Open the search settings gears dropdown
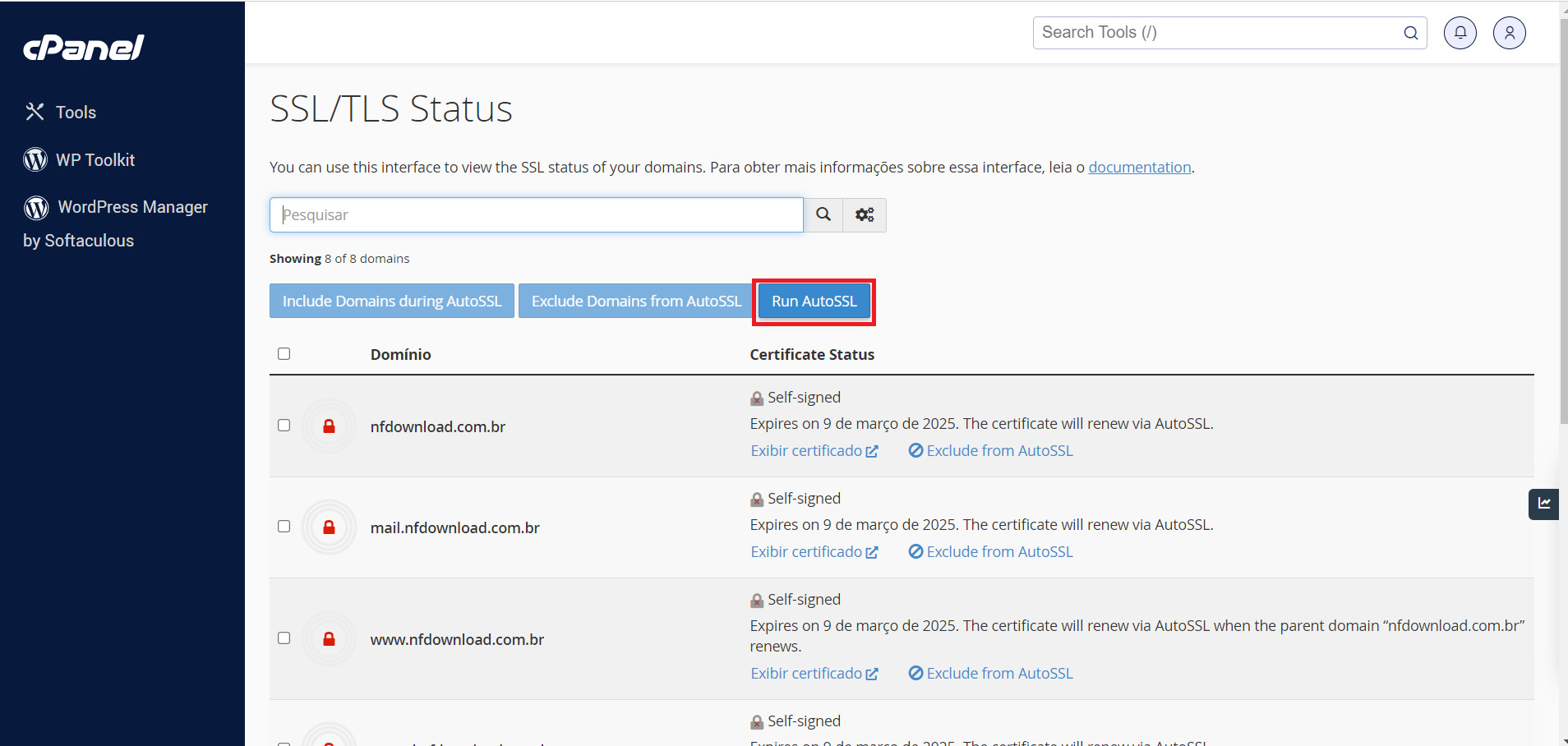 [x=865, y=214]
